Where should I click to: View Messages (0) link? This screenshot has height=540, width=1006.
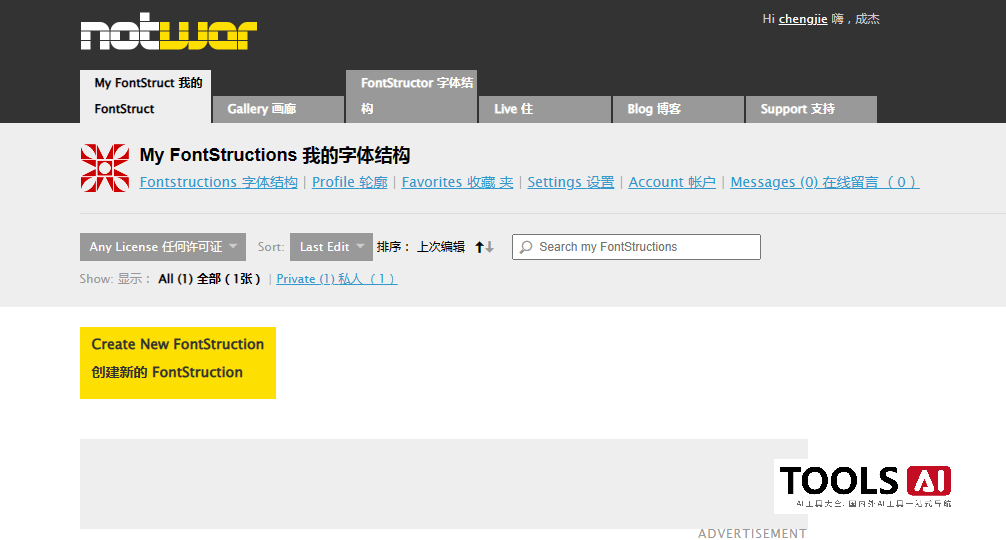point(823,182)
